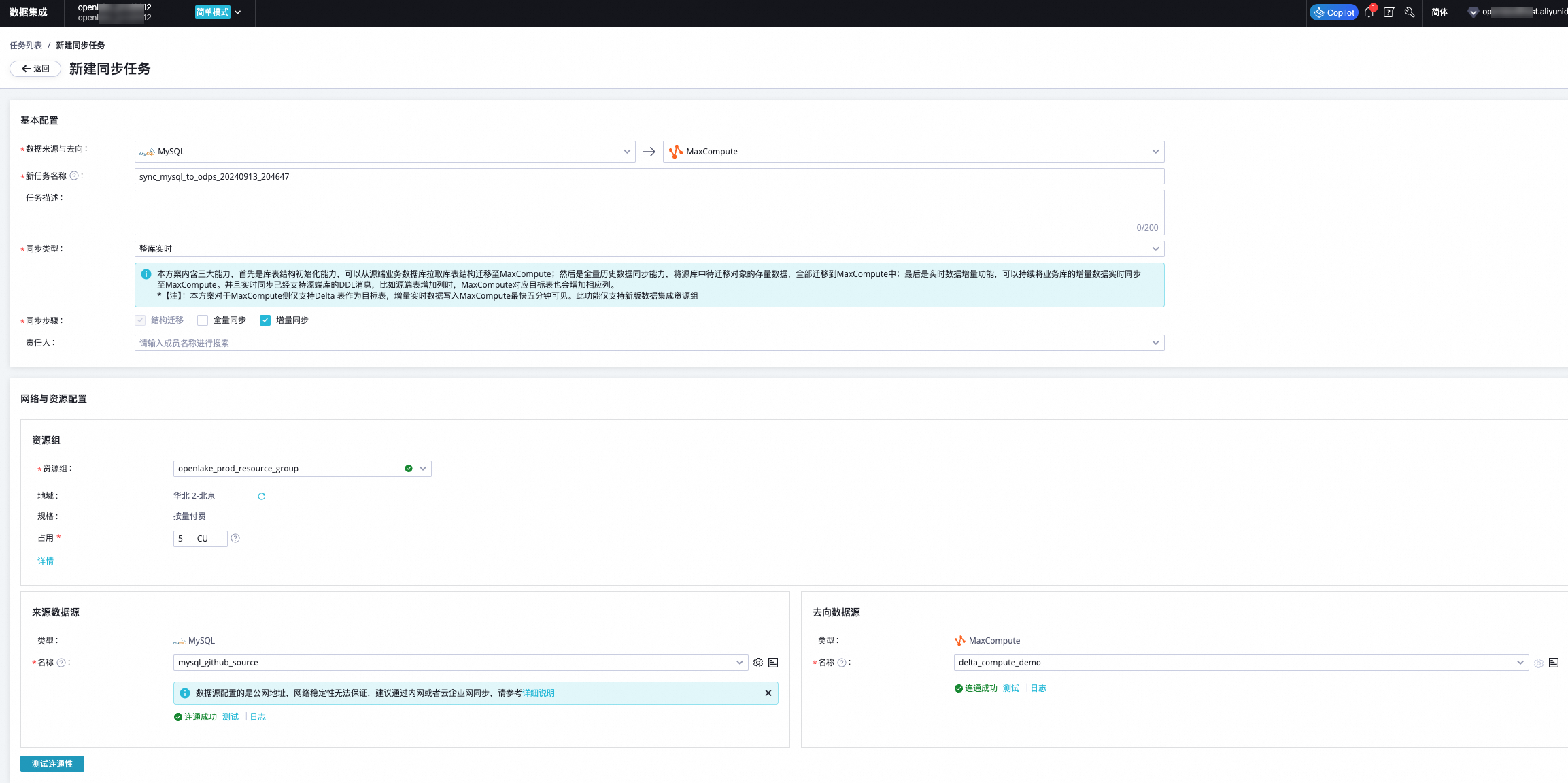Screen dimensions: 1568x783
Task: Enable the 全量同步 checkbox
Action: pos(203,320)
